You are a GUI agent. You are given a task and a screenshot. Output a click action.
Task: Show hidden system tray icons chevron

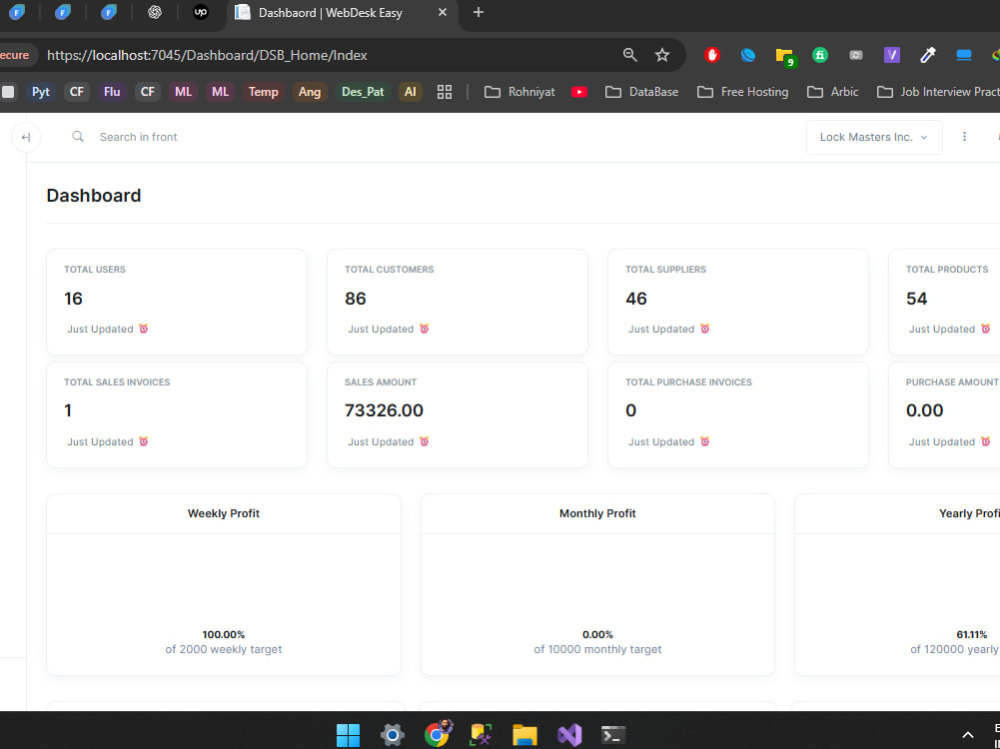pos(967,735)
